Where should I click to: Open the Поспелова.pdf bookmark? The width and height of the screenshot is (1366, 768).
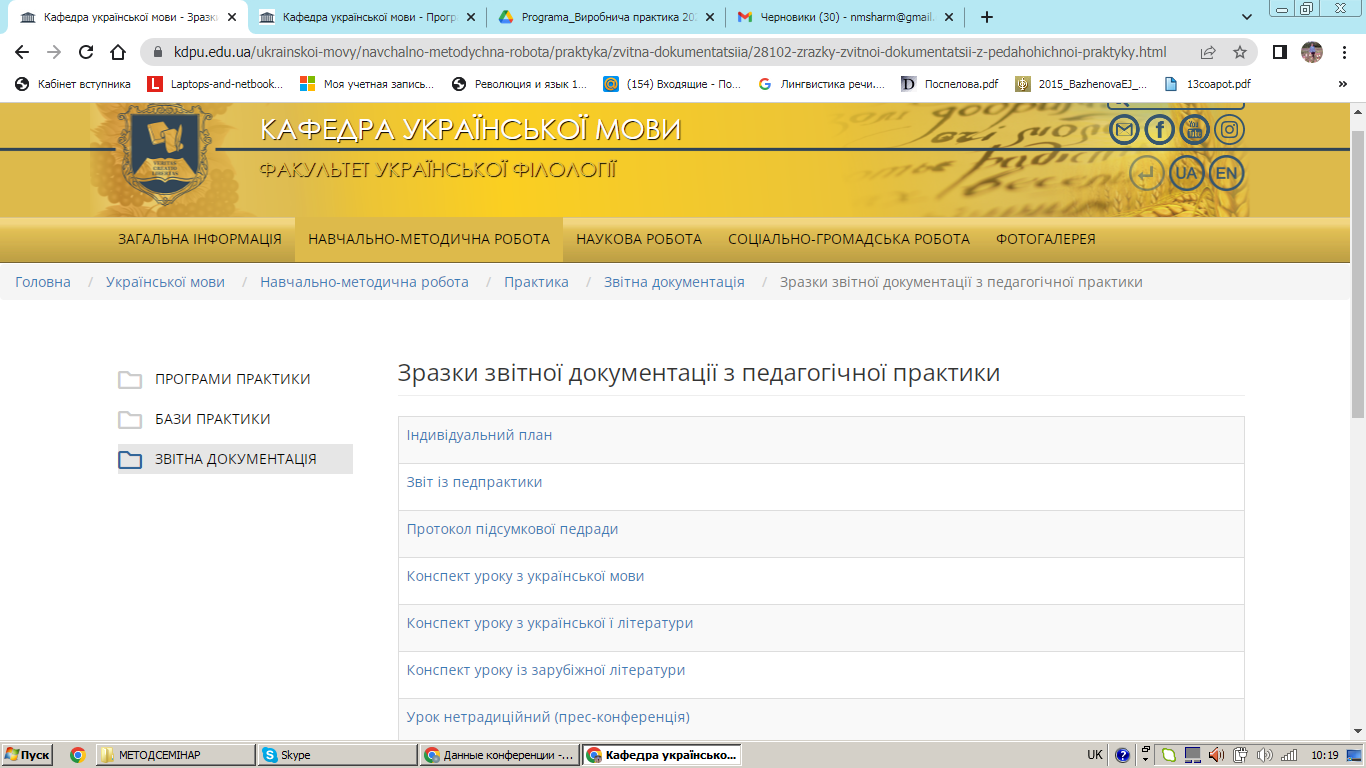[950, 84]
